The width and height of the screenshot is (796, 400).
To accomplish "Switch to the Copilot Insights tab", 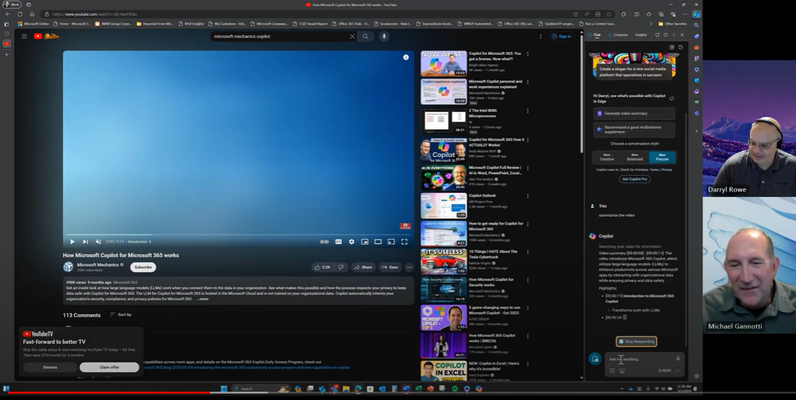I will (x=641, y=35).
